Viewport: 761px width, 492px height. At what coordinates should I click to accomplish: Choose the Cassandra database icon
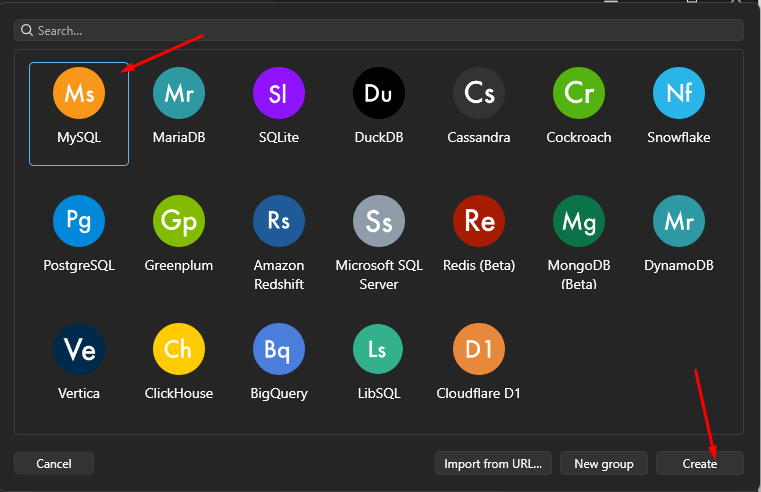(x=479, y=93)
